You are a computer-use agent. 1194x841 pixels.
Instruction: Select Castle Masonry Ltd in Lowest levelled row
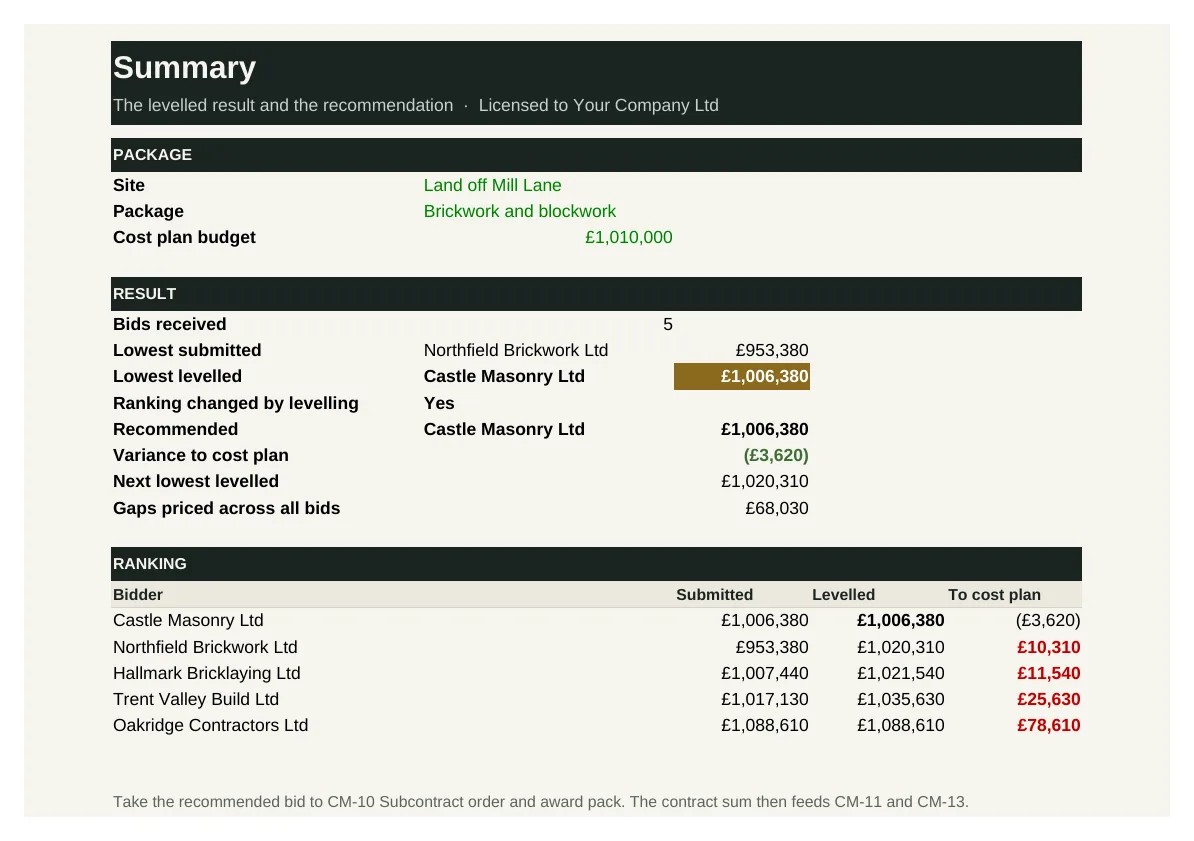coord(504,376)
